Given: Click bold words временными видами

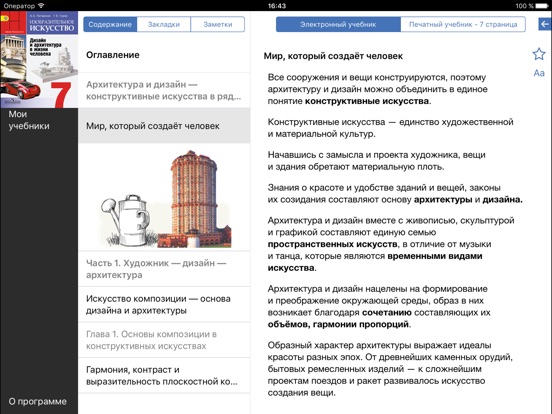Looking at the screenshot, I should pos(435,256).
